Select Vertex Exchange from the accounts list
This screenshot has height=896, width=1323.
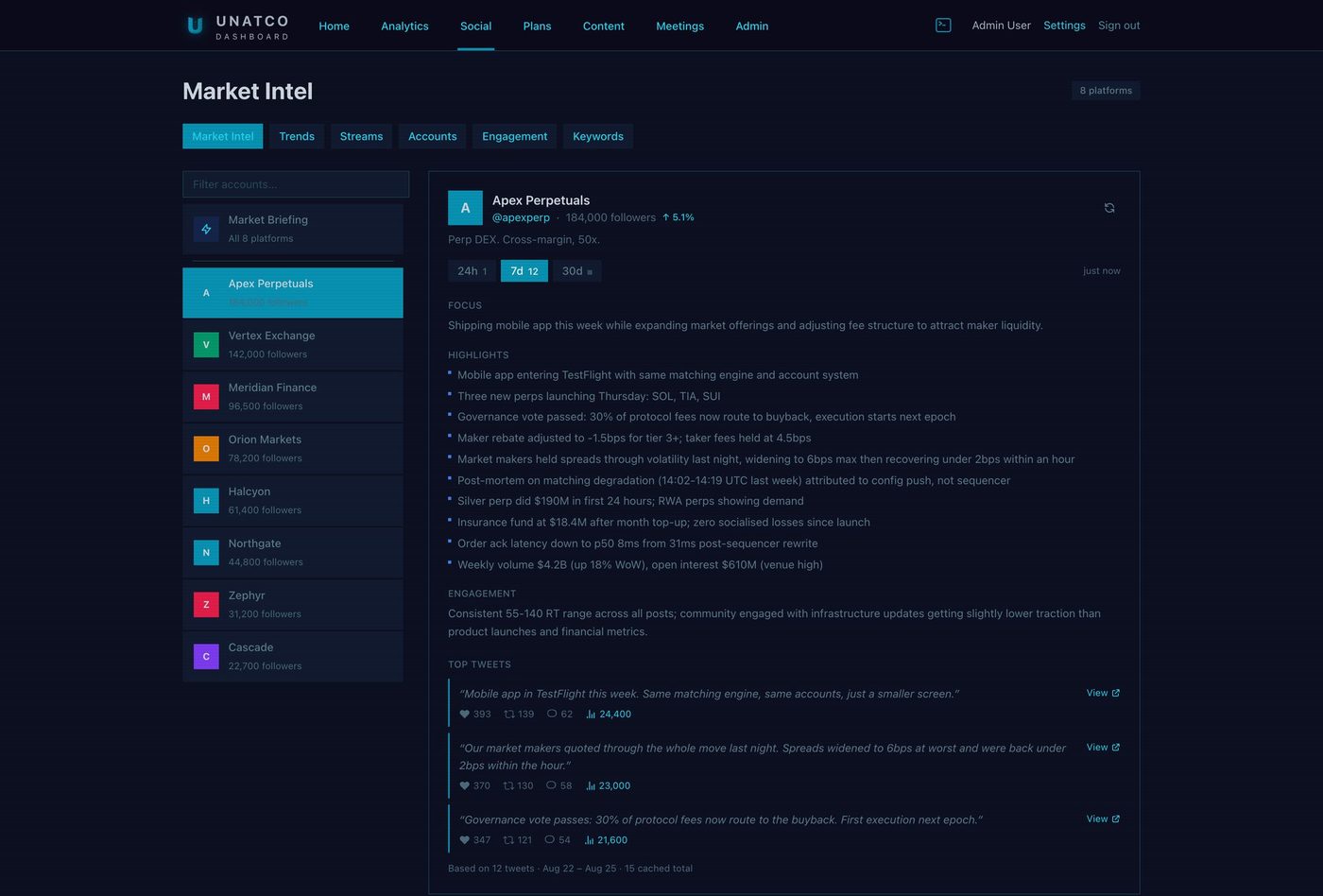click(293, 345)
